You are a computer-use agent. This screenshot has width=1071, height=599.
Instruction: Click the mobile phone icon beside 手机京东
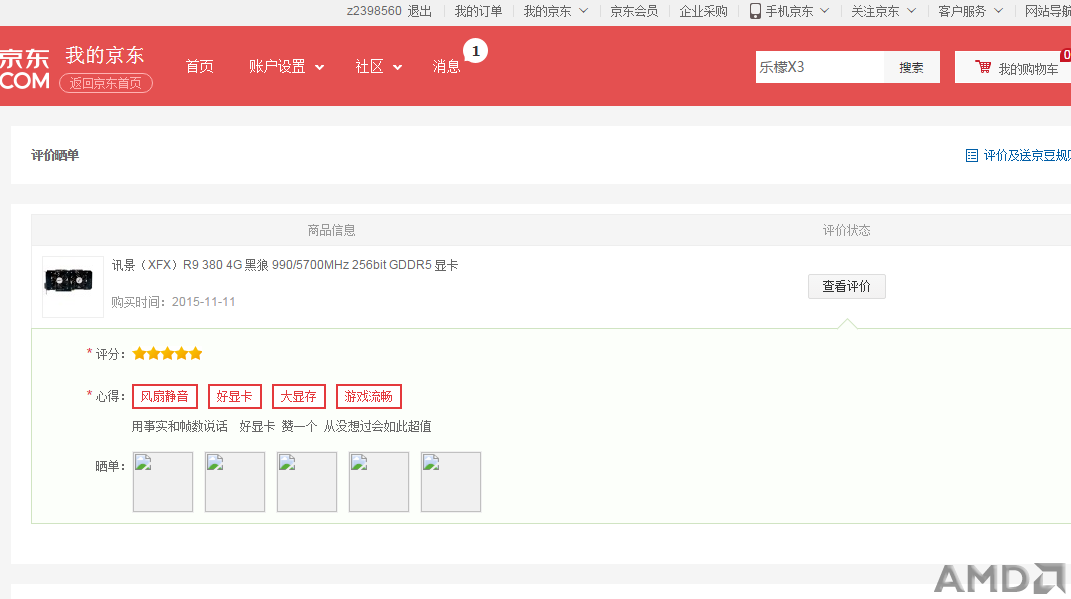point(755,11)
